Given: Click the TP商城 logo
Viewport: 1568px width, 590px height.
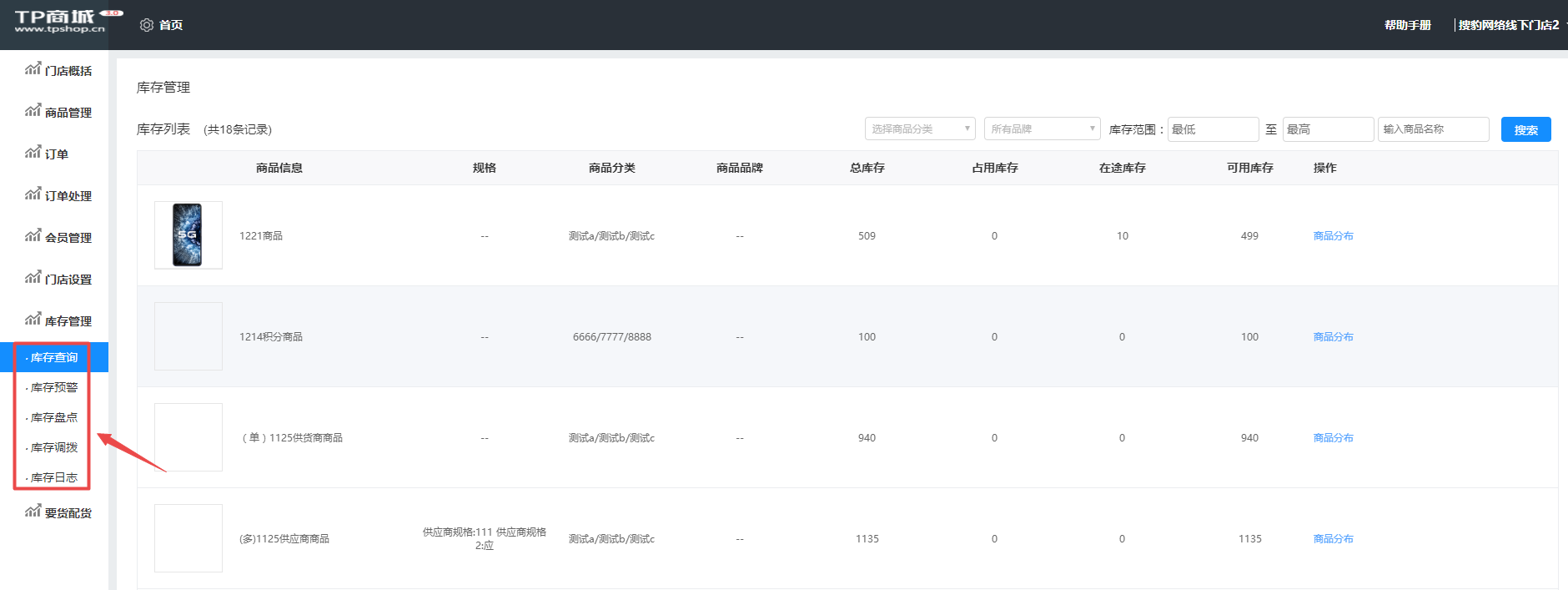Looking at the screenshot, I should click(60, 22).
